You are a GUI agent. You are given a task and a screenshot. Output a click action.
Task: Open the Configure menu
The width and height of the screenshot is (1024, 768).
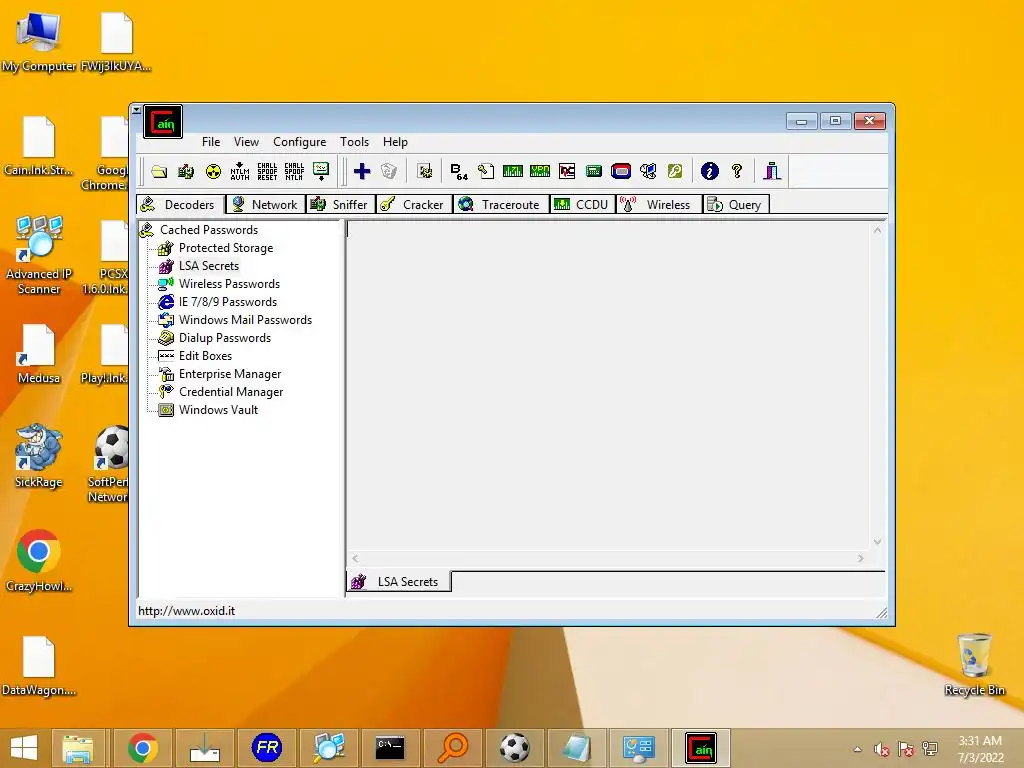point(300,142)
